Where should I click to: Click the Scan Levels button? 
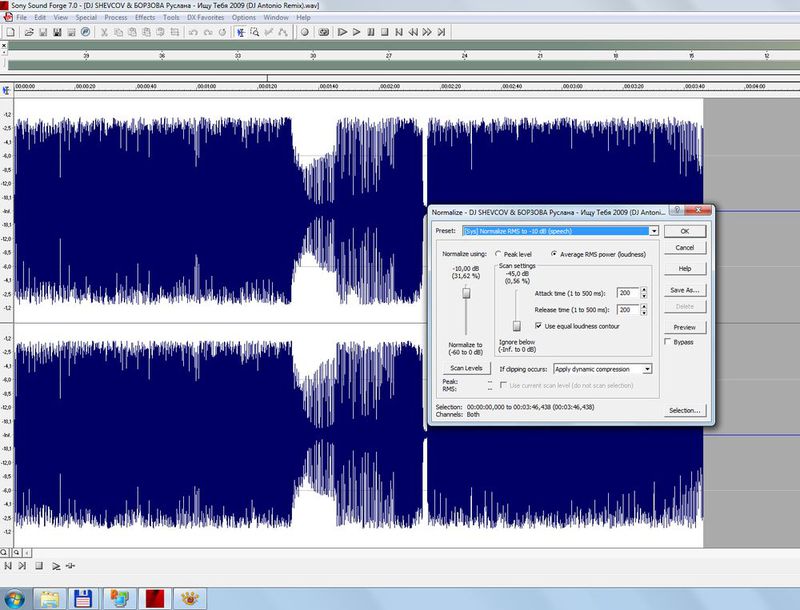tap(466, 368)
